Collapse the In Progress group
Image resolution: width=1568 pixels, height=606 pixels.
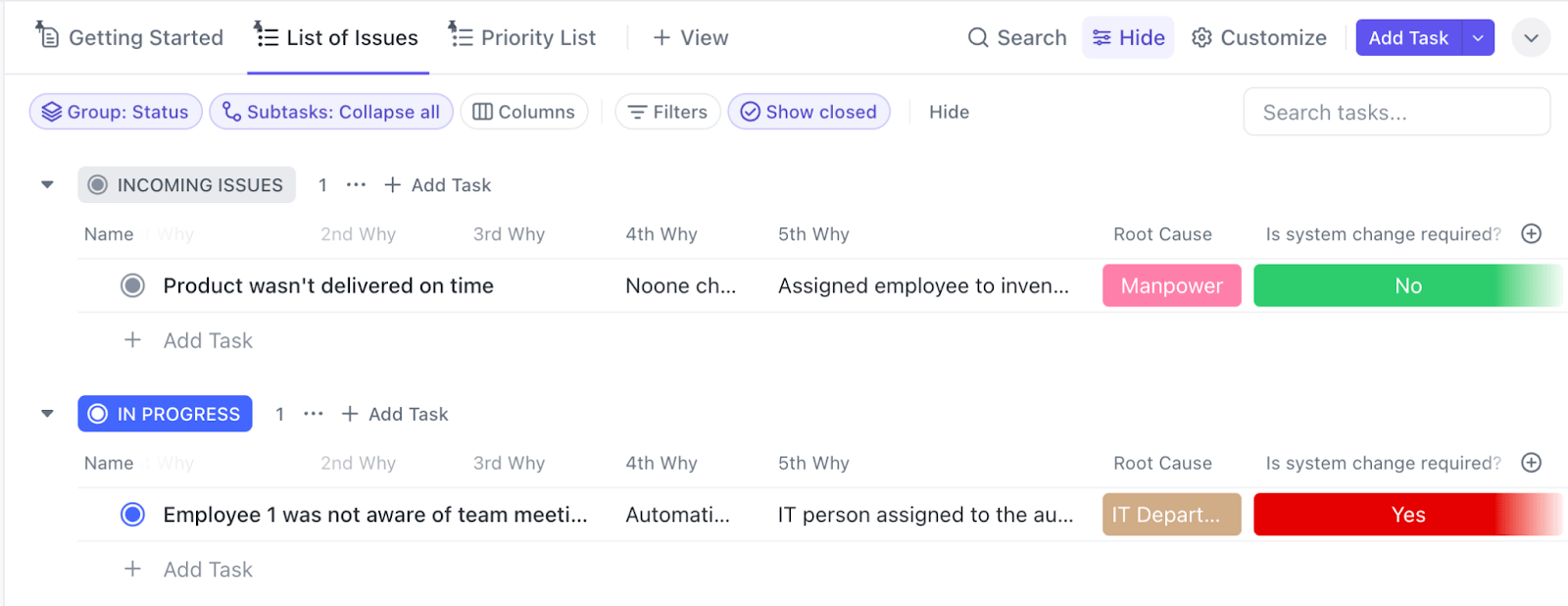(47, 414)
